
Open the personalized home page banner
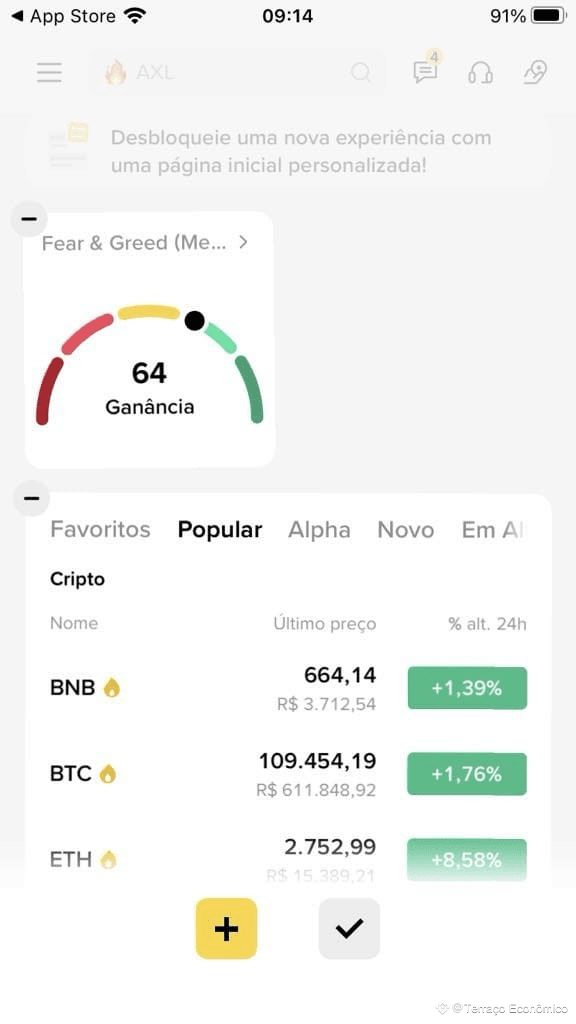coord(289,150)
